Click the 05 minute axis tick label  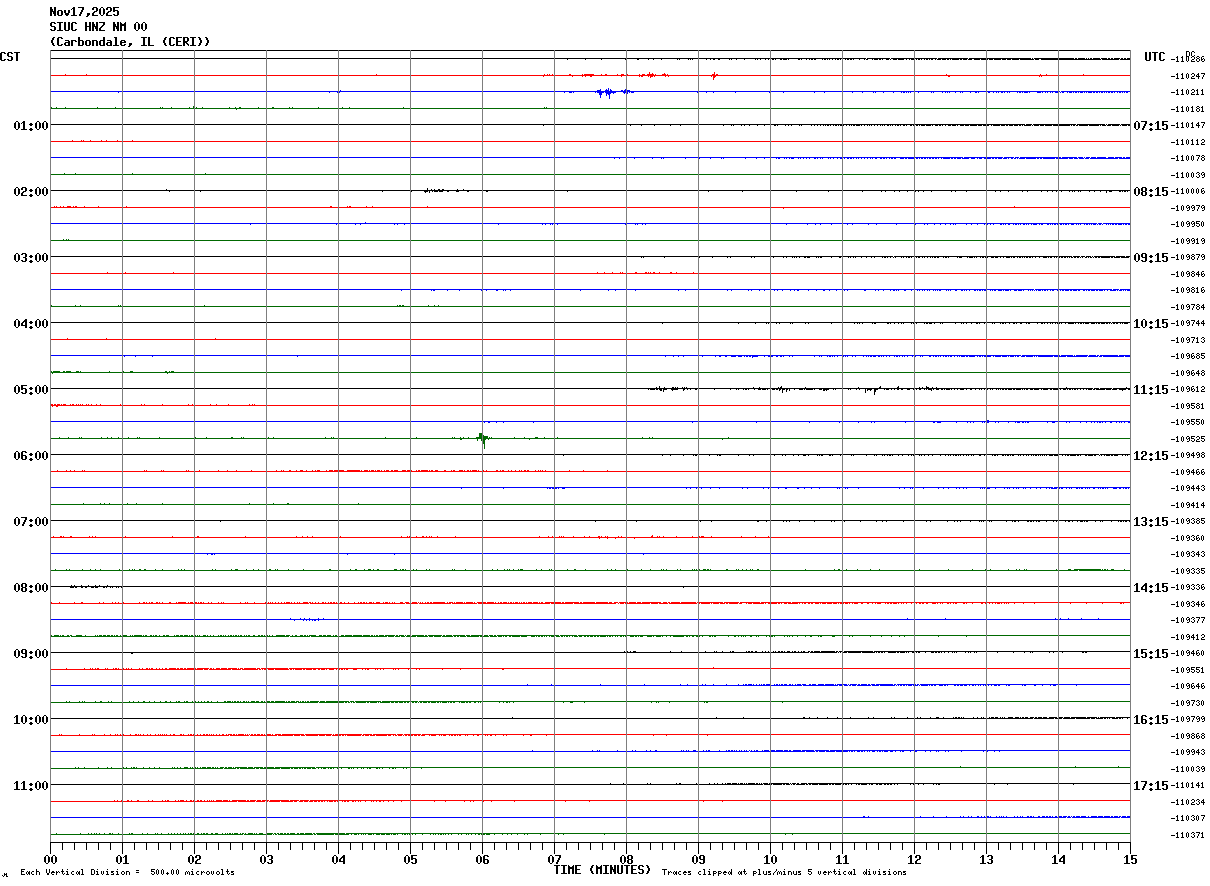point(411,859)
